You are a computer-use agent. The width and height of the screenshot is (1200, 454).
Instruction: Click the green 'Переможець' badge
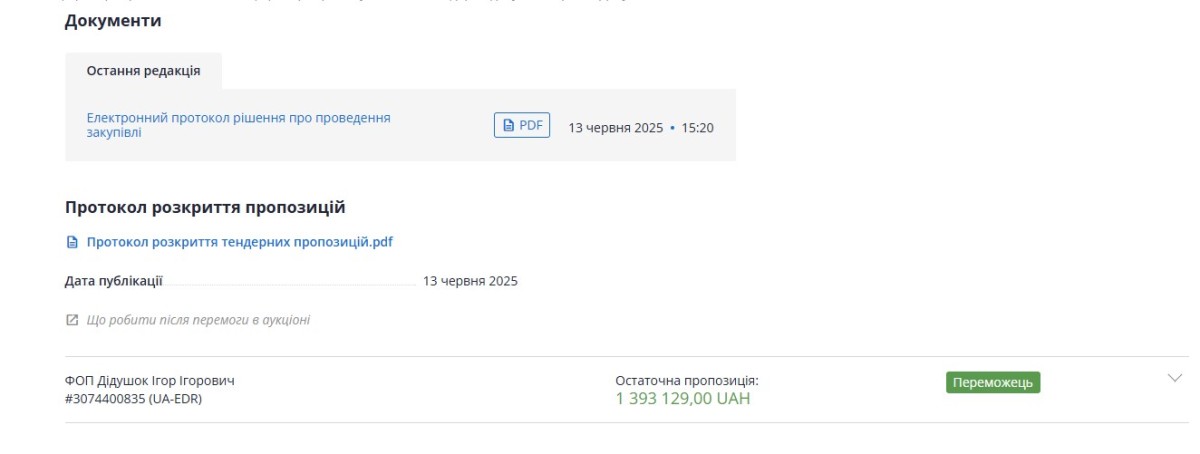click(993, 383)
